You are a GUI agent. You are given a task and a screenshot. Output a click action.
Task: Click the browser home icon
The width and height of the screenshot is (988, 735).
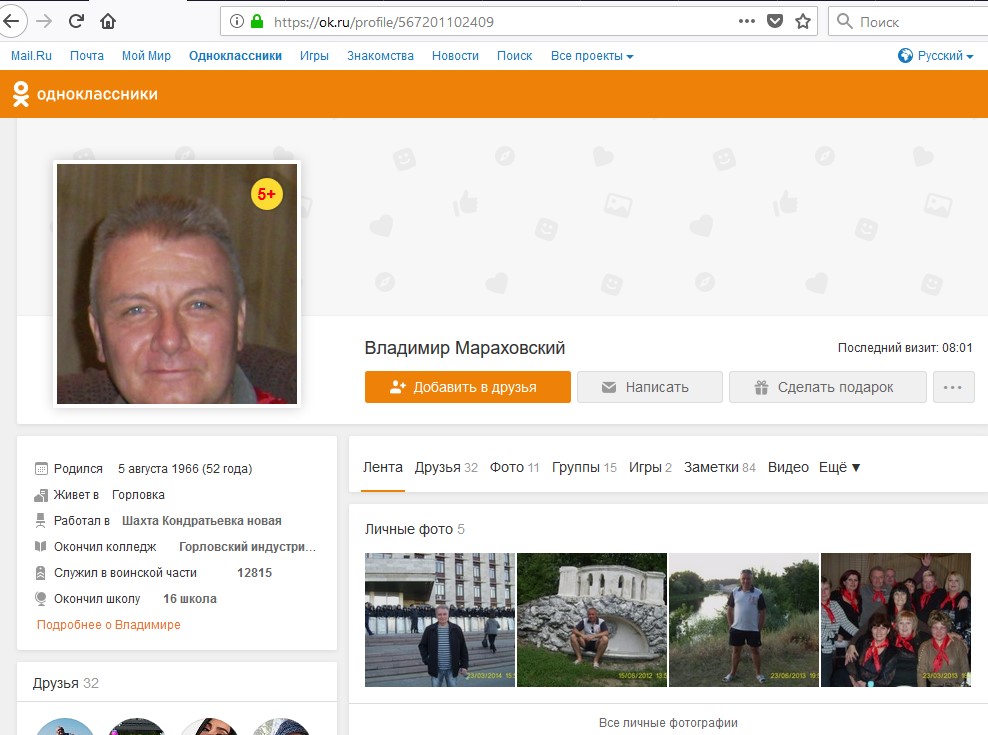click(108, 21)
